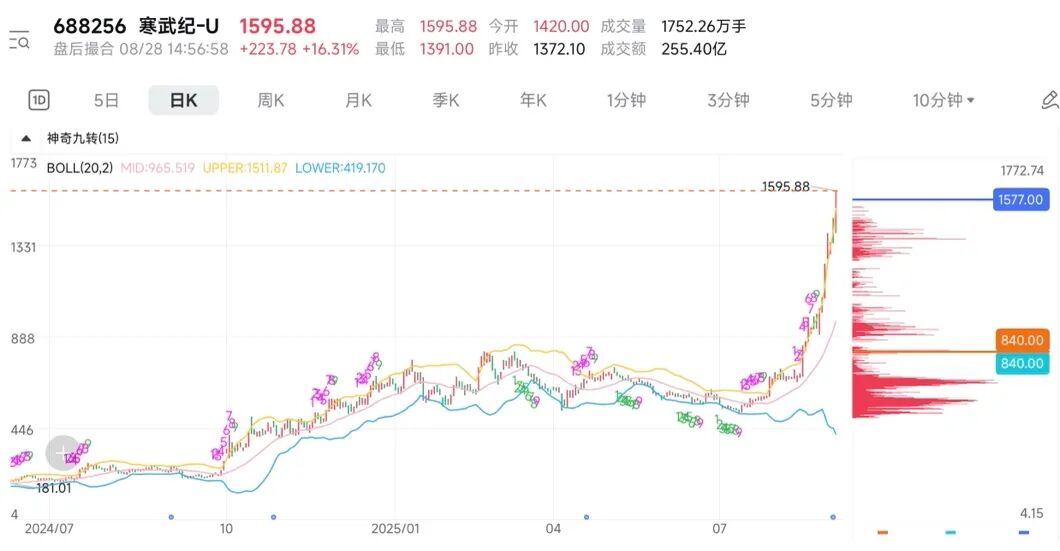Switch to the 周K tab
This screenshot has height=551, width=1060.
[x=271, y=100]
